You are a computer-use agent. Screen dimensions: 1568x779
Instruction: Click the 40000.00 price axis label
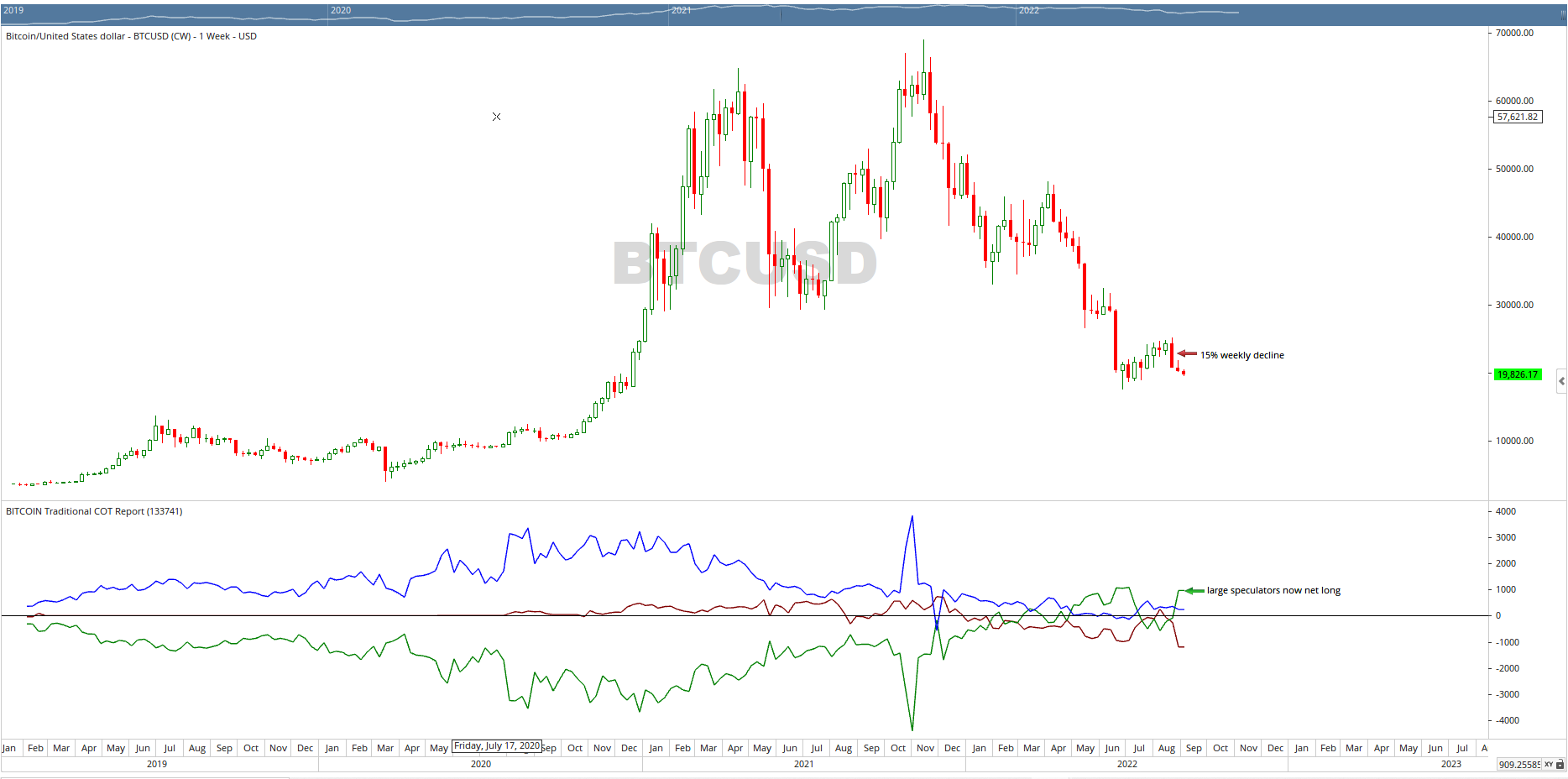point(1514,237)
